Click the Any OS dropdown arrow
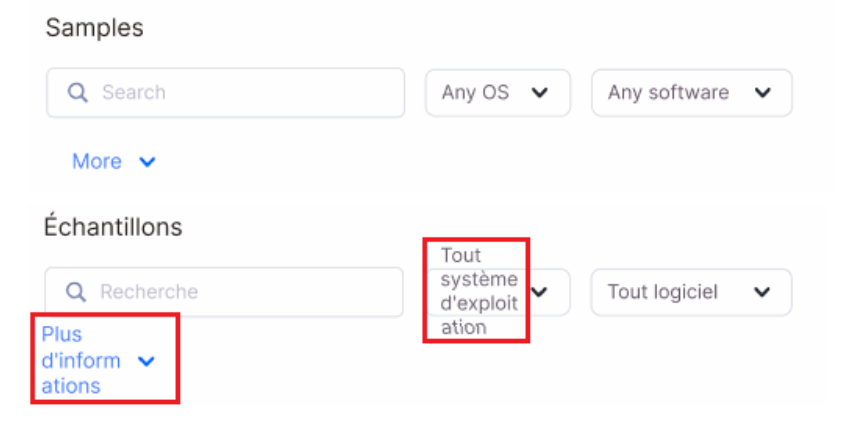Image resolution: width=862 pixels, height=431 pixels. click(x=540, y=93)
